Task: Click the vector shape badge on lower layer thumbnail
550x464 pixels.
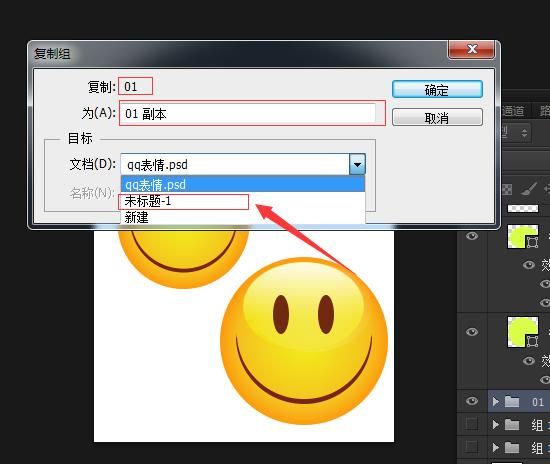Action: pyautogui.click(x=532, y=341)
